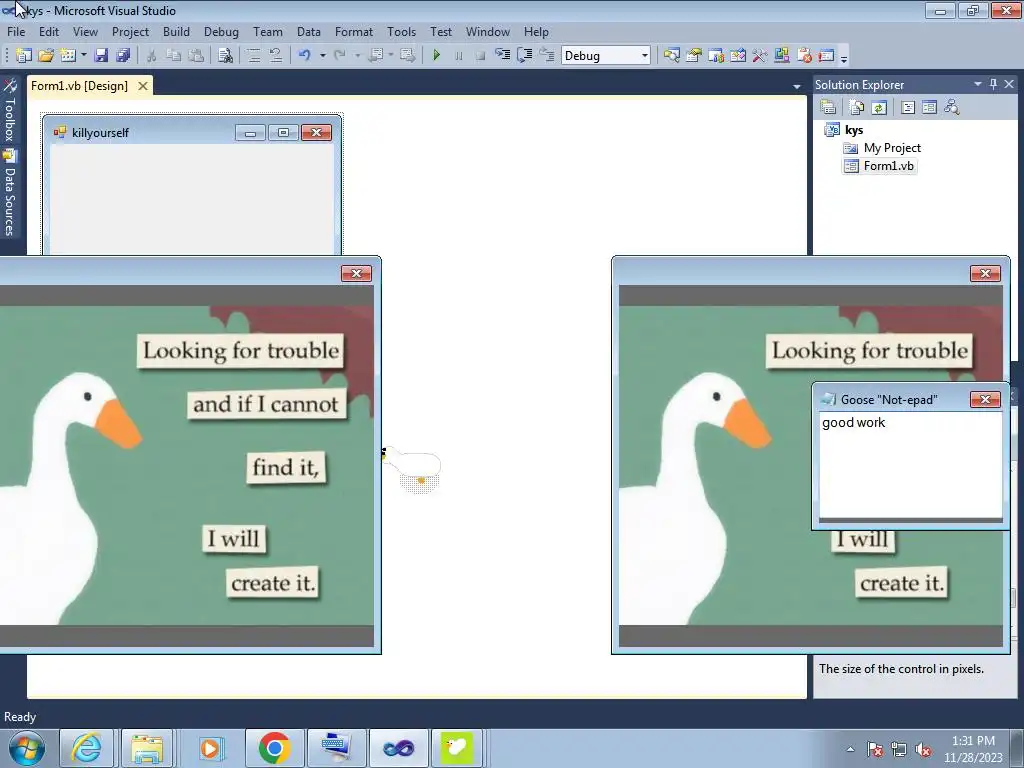Click View Class Diagram icon in Solution Explorer
The width and height of the screenshot is (1024, 768).
[x=952, y=108]
